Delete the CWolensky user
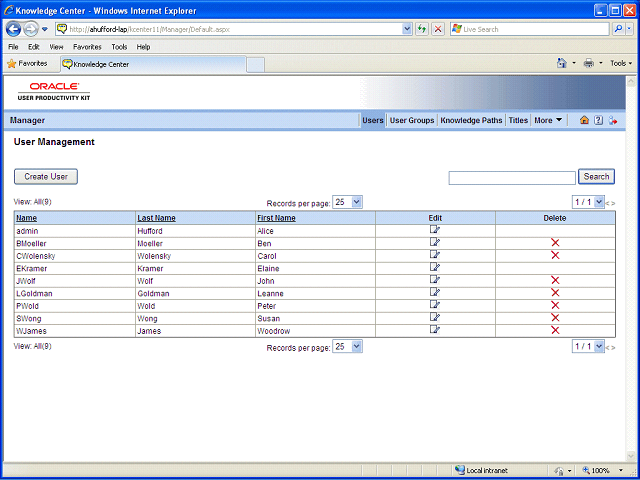Viewport: 640px width, 480px height. [555, 256]
